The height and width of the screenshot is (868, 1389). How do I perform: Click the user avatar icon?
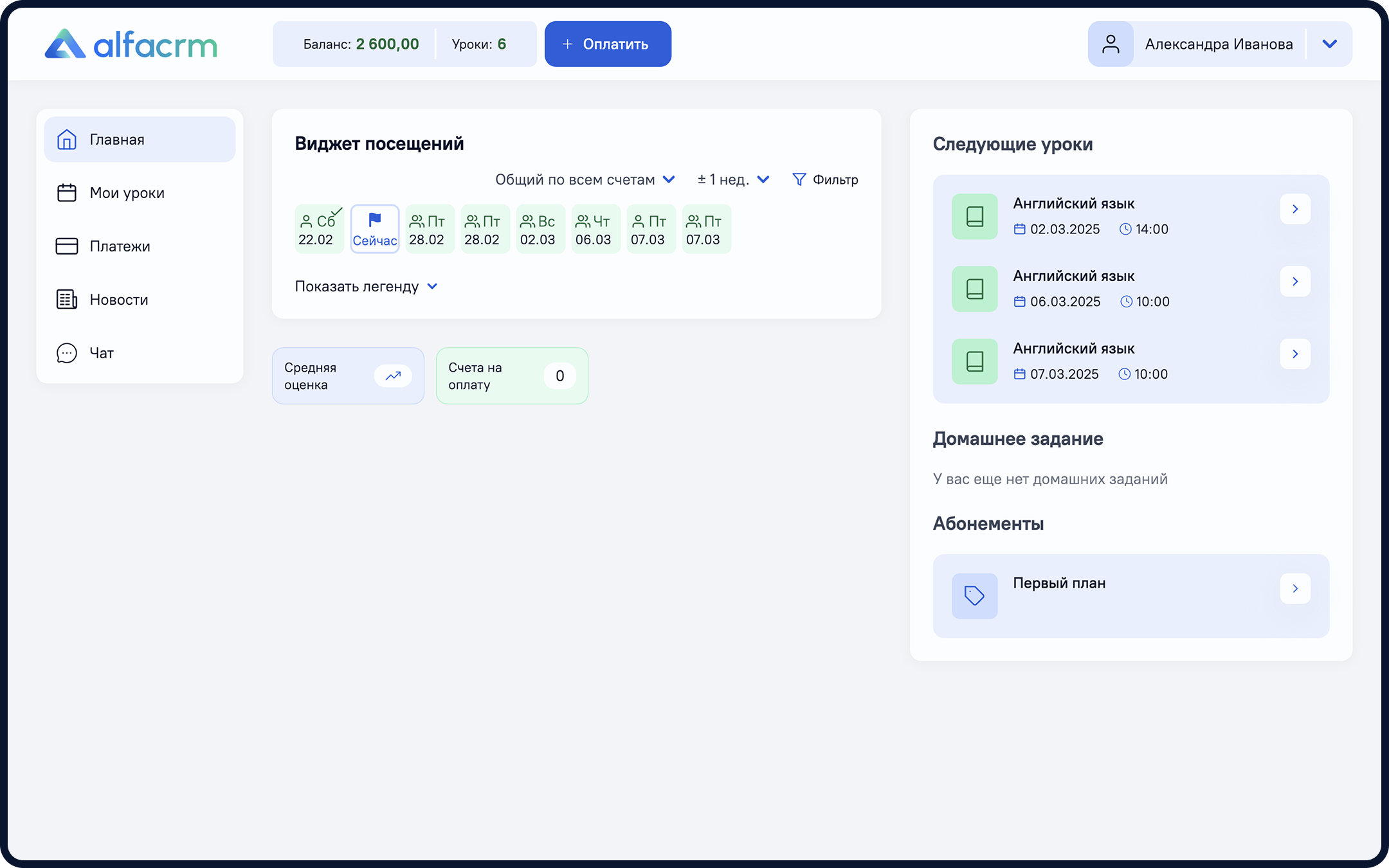click(x=1111, y=44)
